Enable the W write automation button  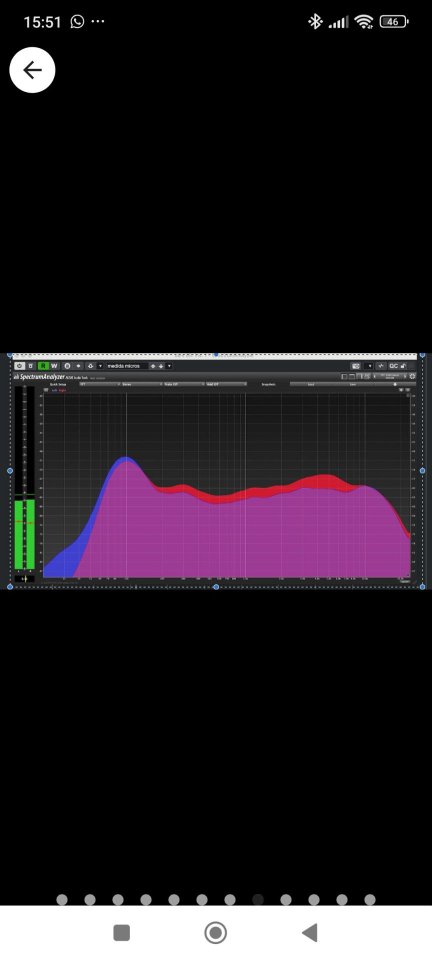54,366
